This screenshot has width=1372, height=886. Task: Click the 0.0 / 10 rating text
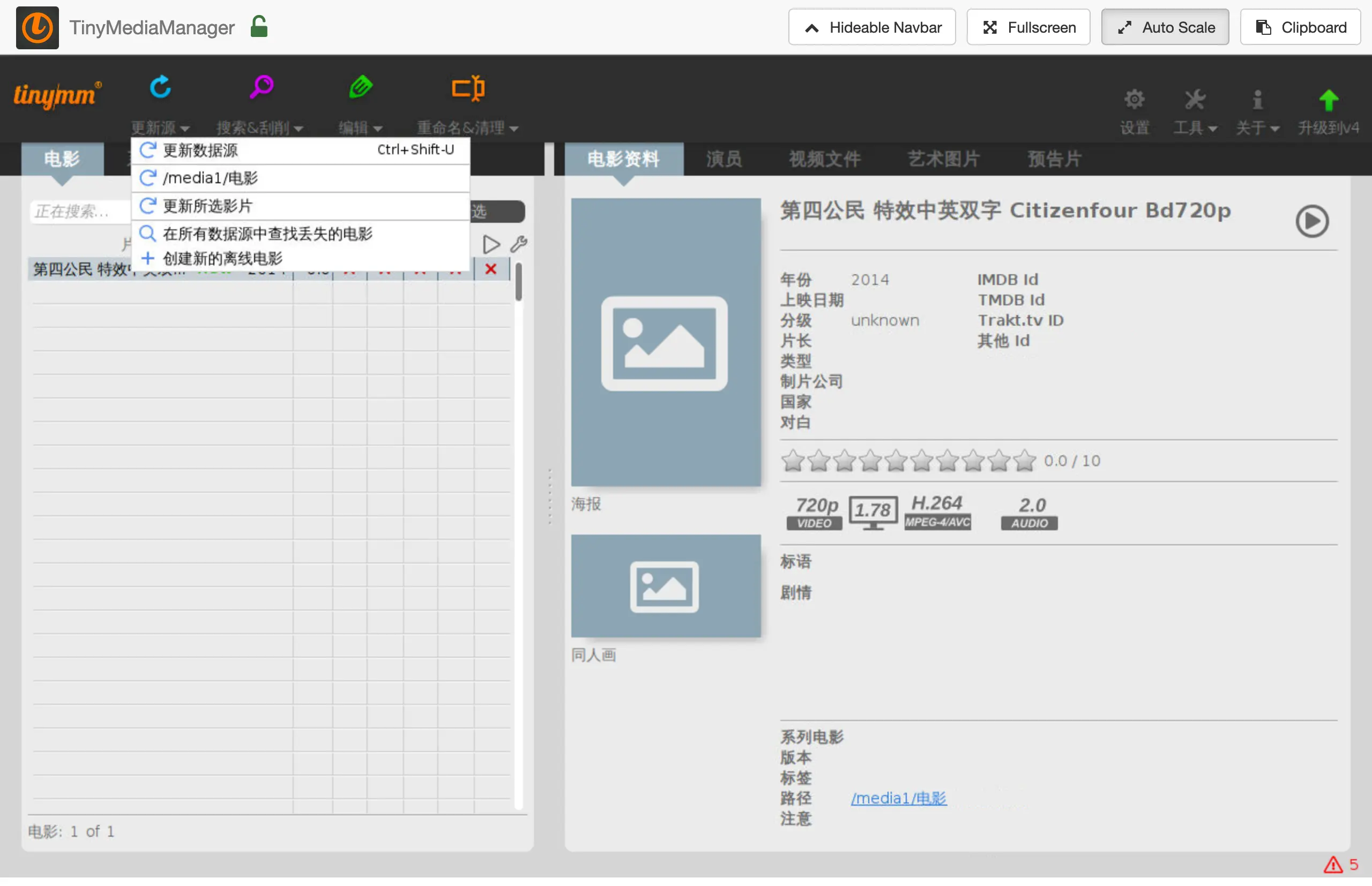pos(1072,461)
